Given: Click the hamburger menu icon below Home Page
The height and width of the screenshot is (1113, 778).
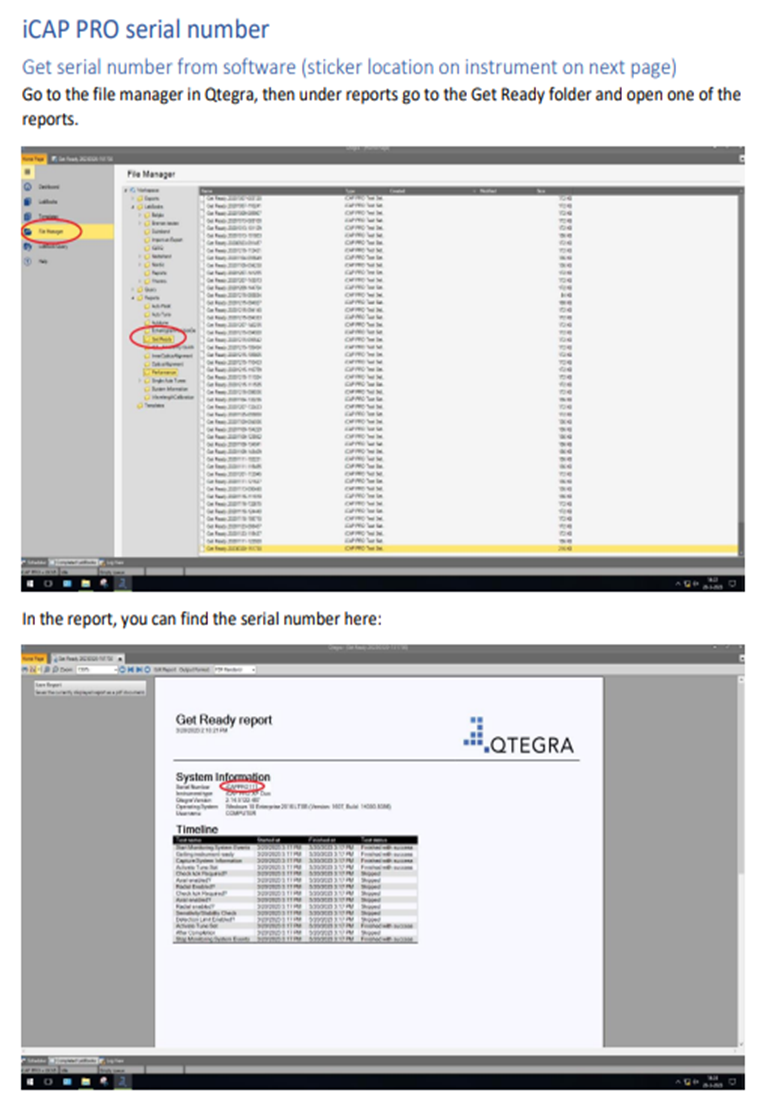Looking at the screenshot, I should tap(28, 172).
